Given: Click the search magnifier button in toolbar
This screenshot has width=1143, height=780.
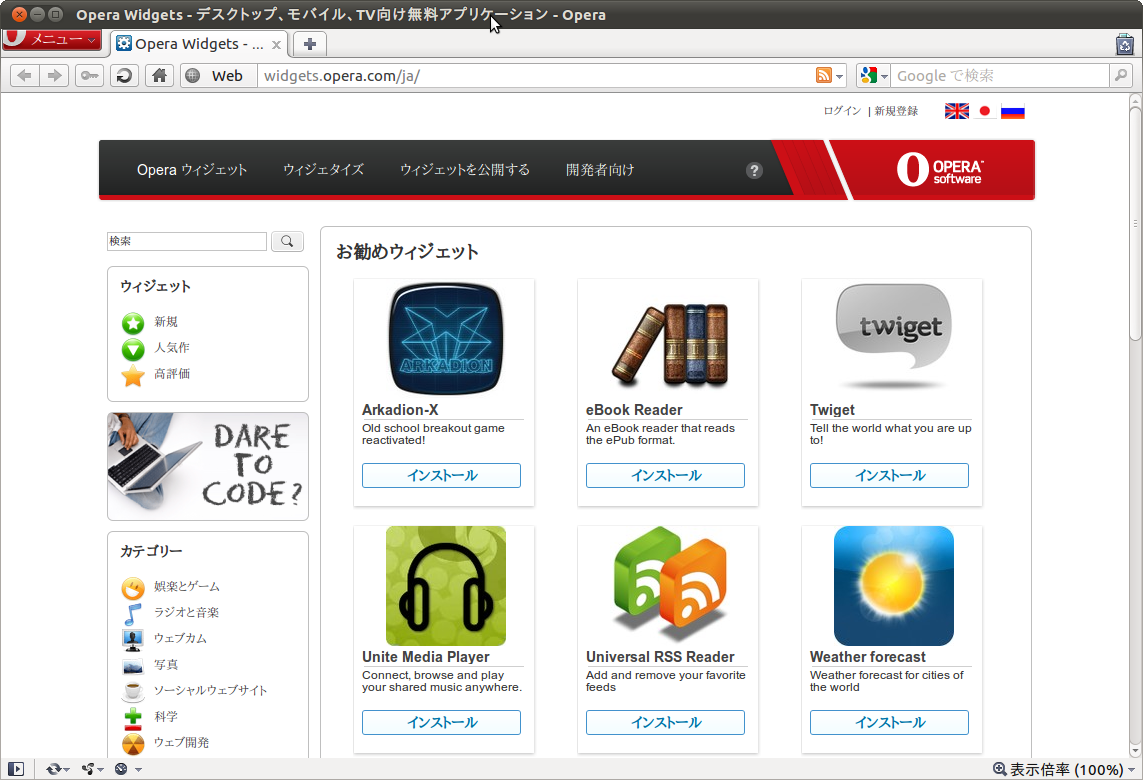Looking at the screenshot, I should coord(1120,75).
